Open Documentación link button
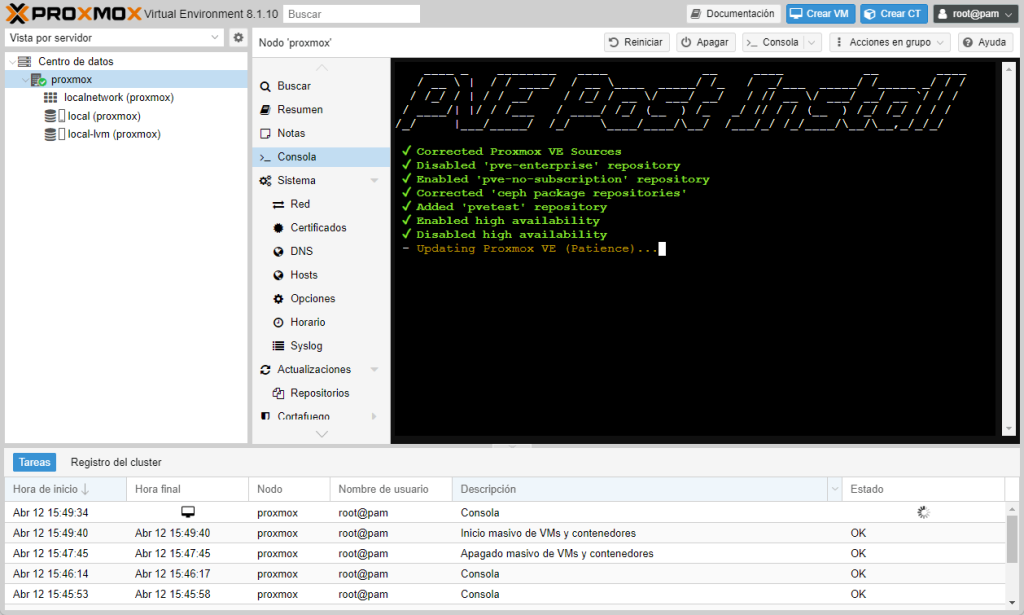Image resolution: width=1024 pixels, height=615 pixels. (x=733, y=14)
